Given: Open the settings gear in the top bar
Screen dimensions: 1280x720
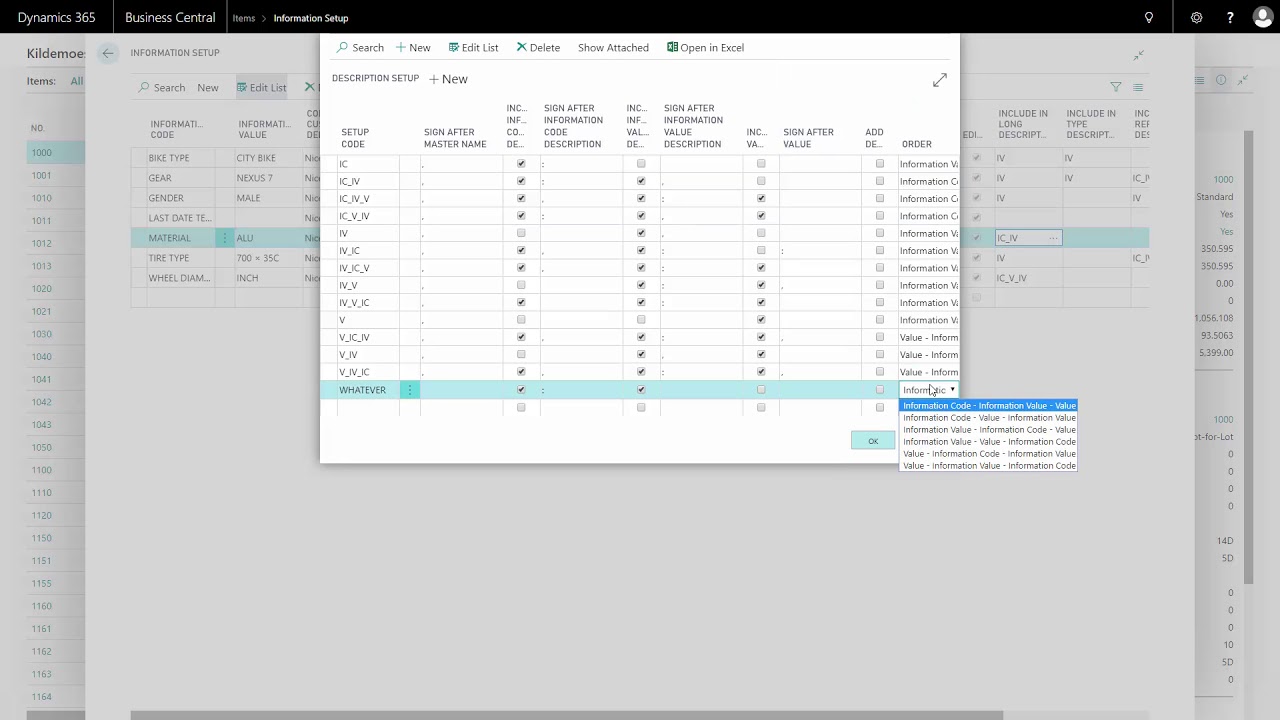Looking at the screenshot, I should 1196,17.
